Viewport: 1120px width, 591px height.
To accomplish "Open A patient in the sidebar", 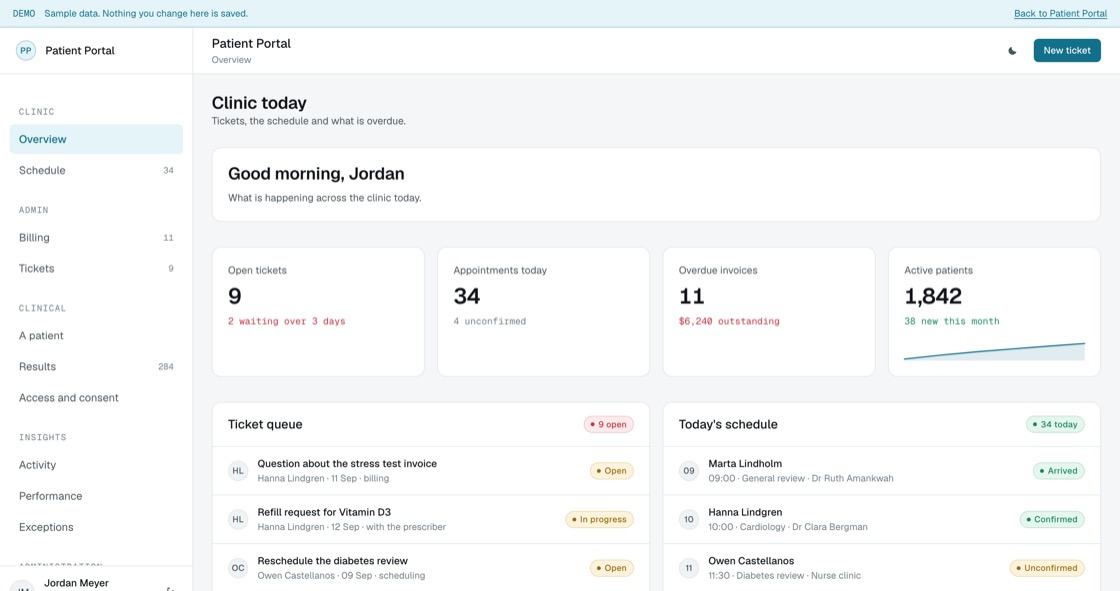I will coord(96,336).
